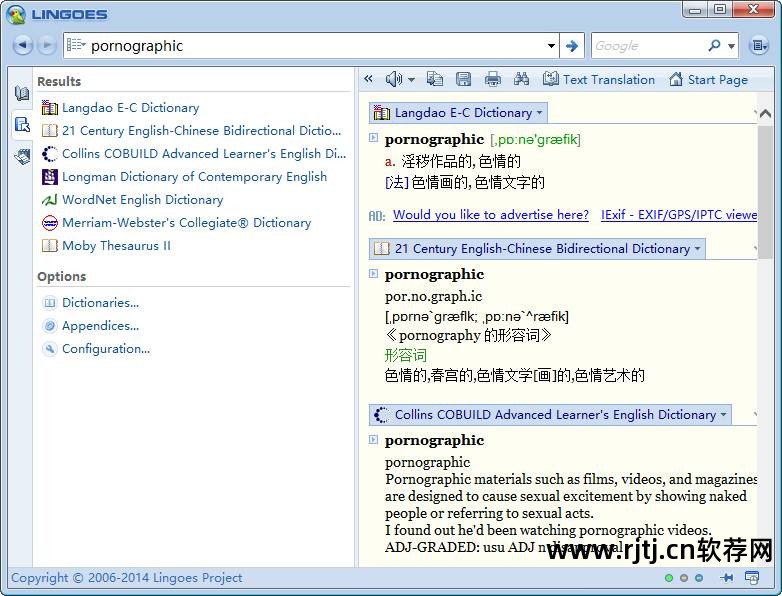Open the main menu button at top right
This screenshot has width=782, height=596.
759,46
